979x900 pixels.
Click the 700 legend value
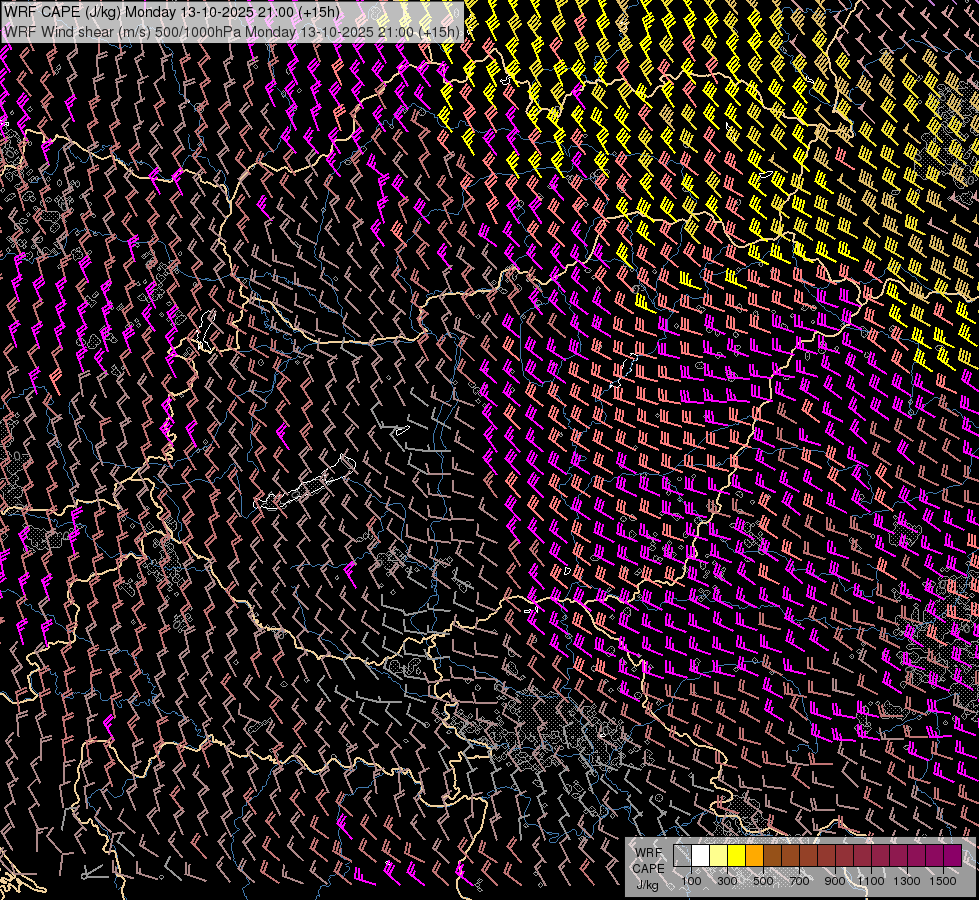[799, 881]
